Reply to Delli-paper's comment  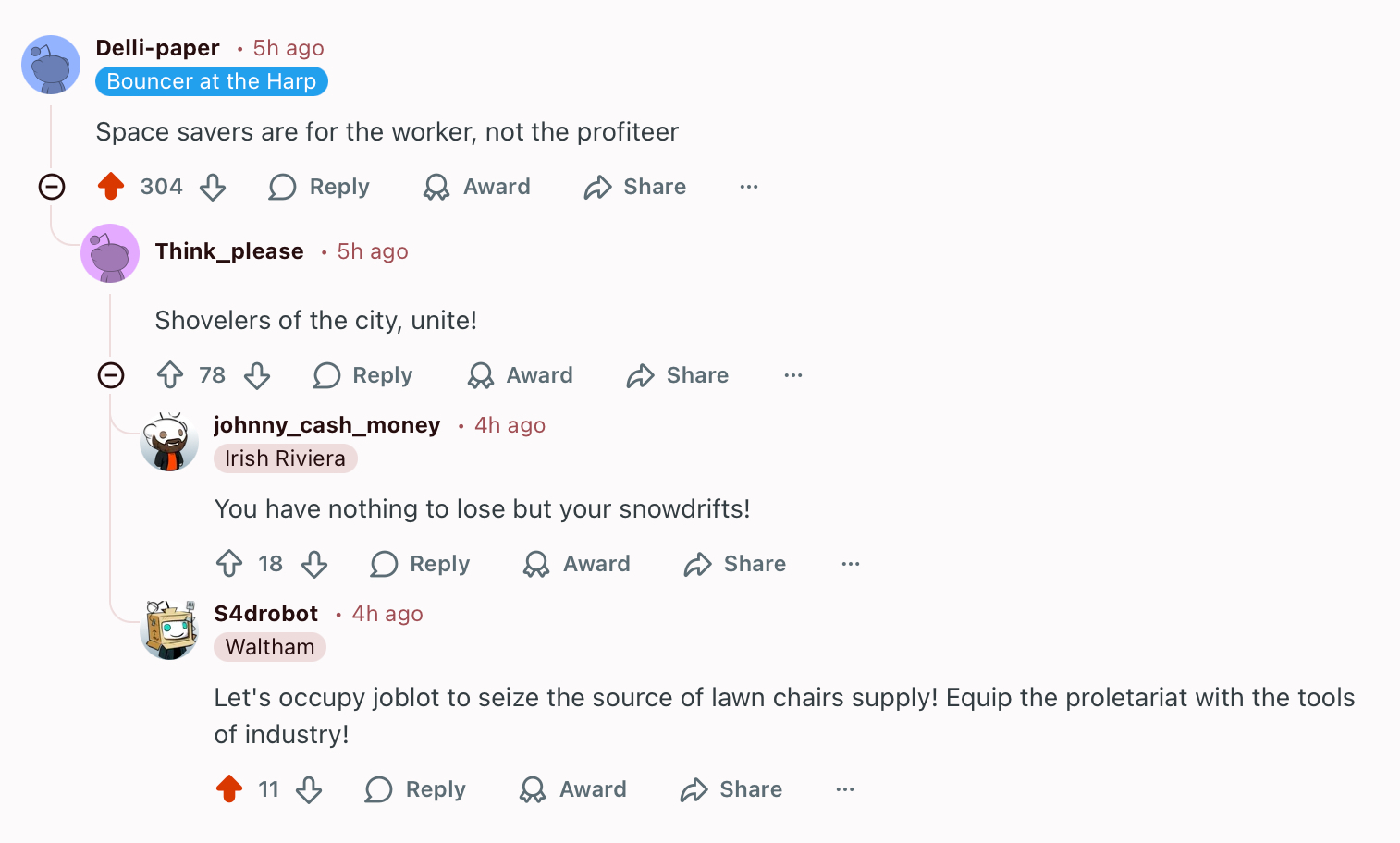319,187
